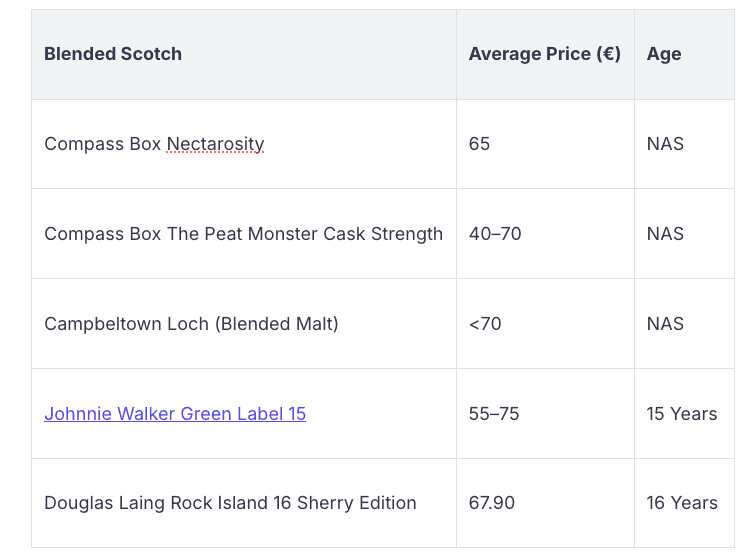Click the red-underlined word Nectarosity
This screenshot has height=558, width=752.
coord(215,144)
